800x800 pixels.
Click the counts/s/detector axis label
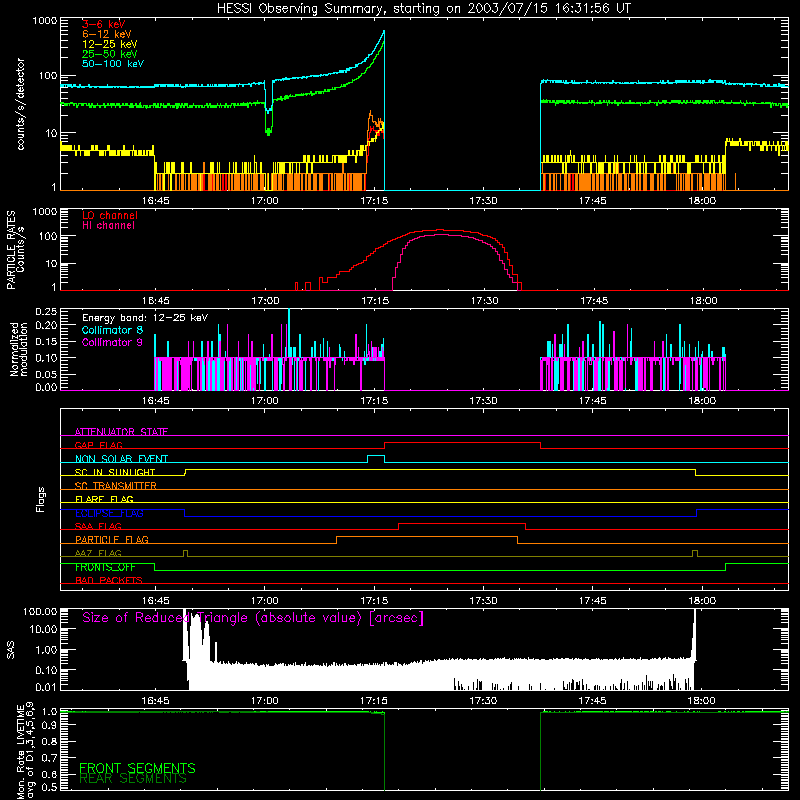point(20,104)
